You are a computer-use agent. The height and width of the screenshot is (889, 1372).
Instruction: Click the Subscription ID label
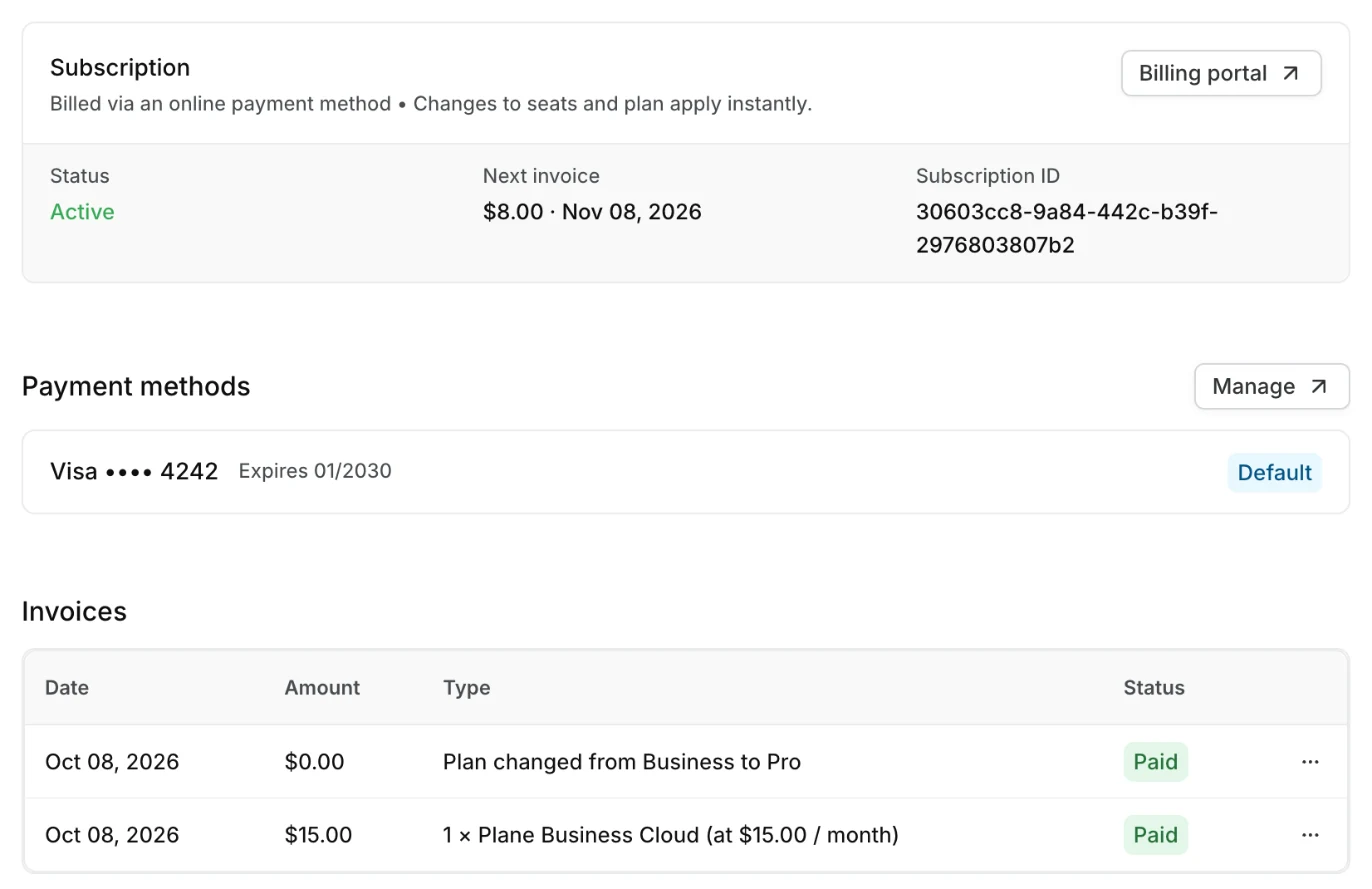pyautogui.click(x=988, y=176)
